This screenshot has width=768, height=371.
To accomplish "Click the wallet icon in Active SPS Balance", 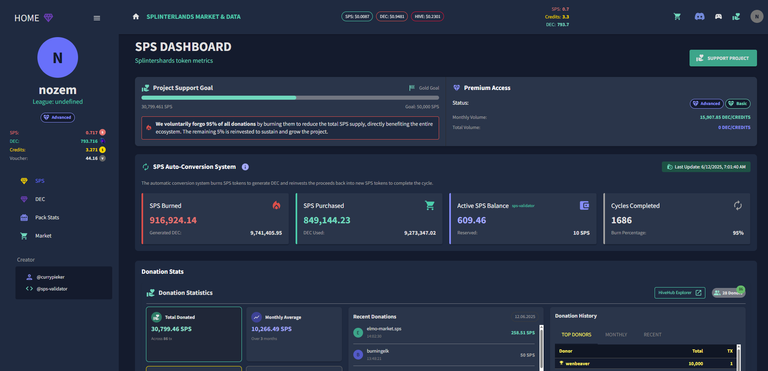I will pos(584,206).
